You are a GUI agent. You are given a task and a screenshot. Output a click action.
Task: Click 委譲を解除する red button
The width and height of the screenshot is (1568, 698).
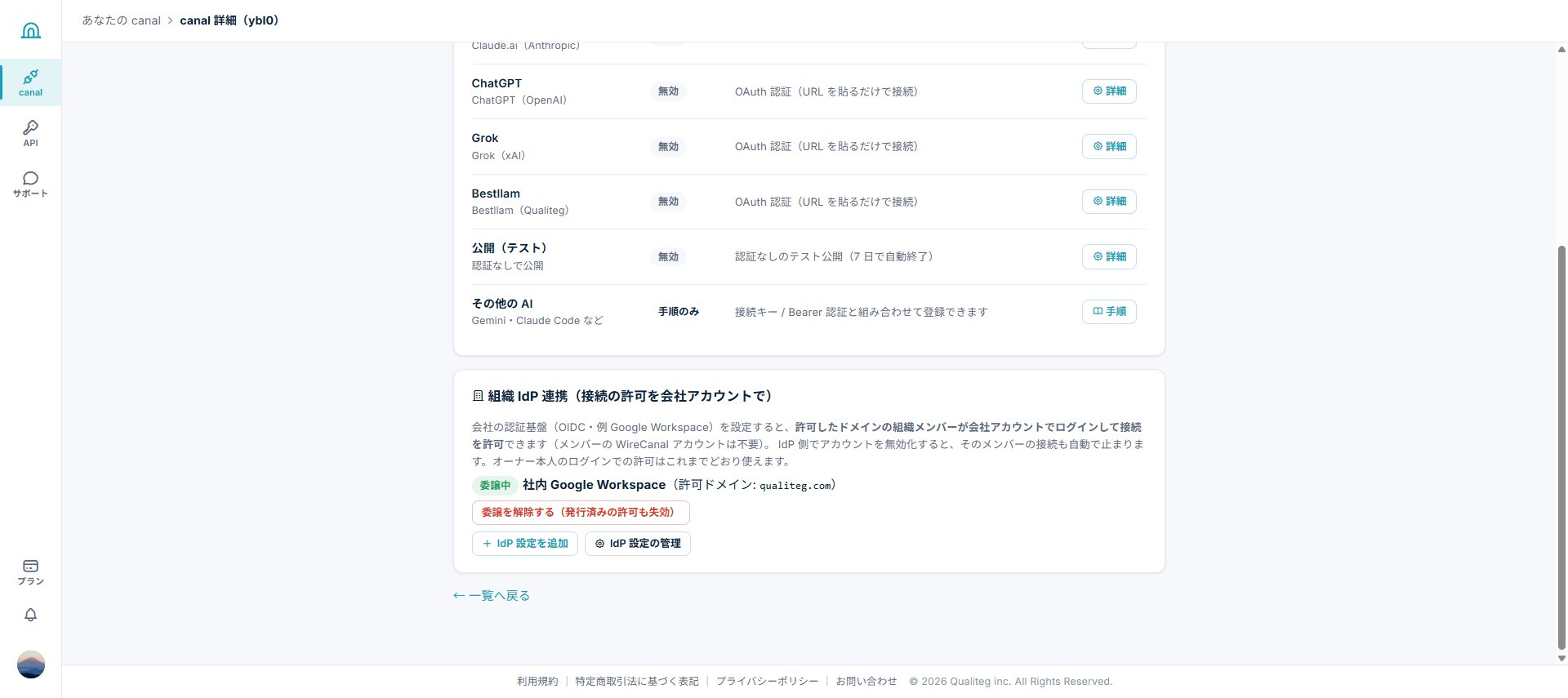click(581, 513)
